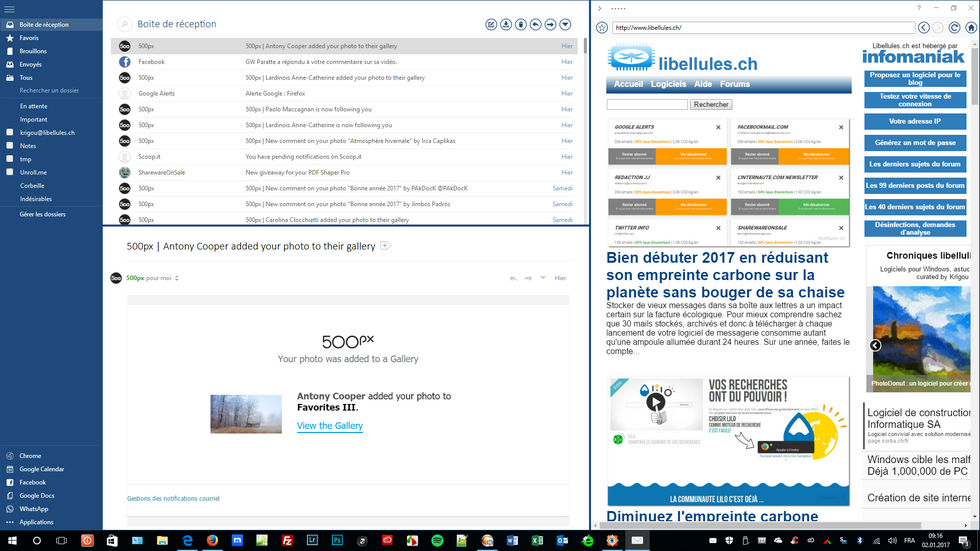Open the 'Alerte Google : Firefox' email
980x551 pixels.
point(345,94)
